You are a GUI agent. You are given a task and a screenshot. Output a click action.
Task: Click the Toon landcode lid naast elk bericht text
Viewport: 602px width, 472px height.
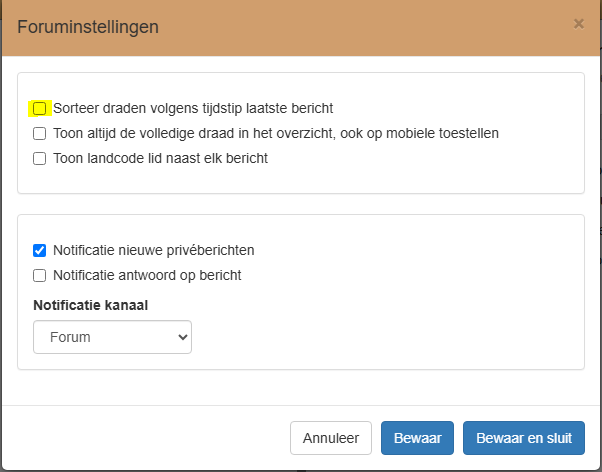[160, 158]
